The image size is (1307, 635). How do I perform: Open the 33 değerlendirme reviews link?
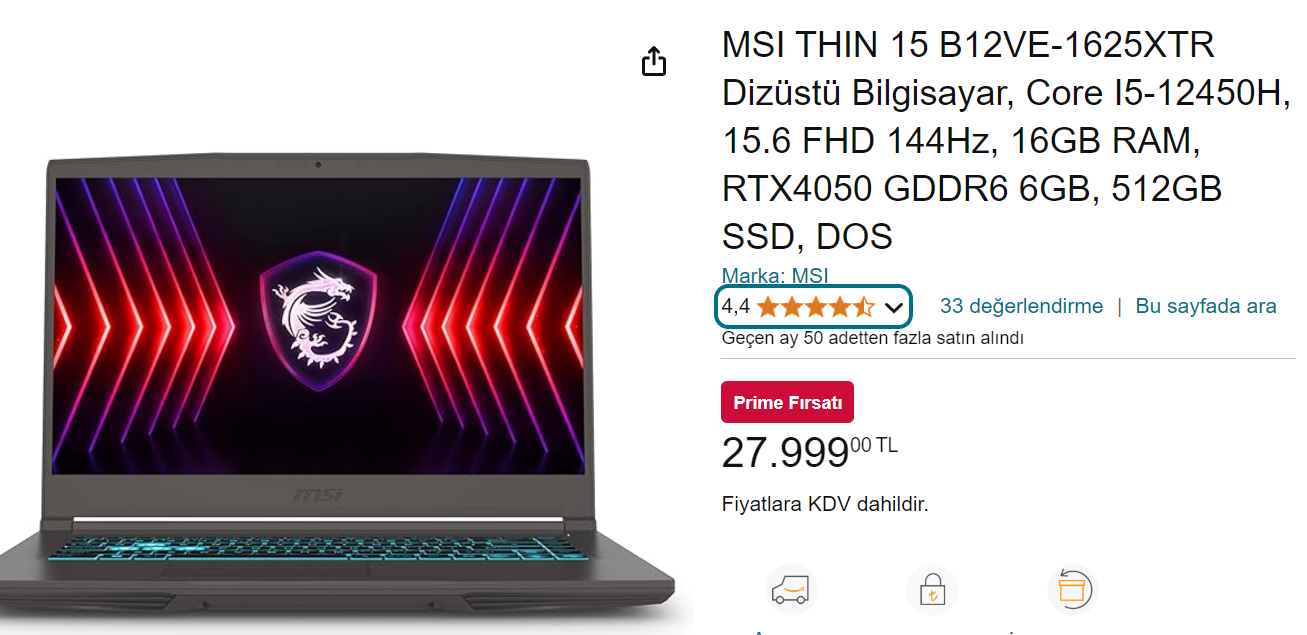(x=1021, y=306)
